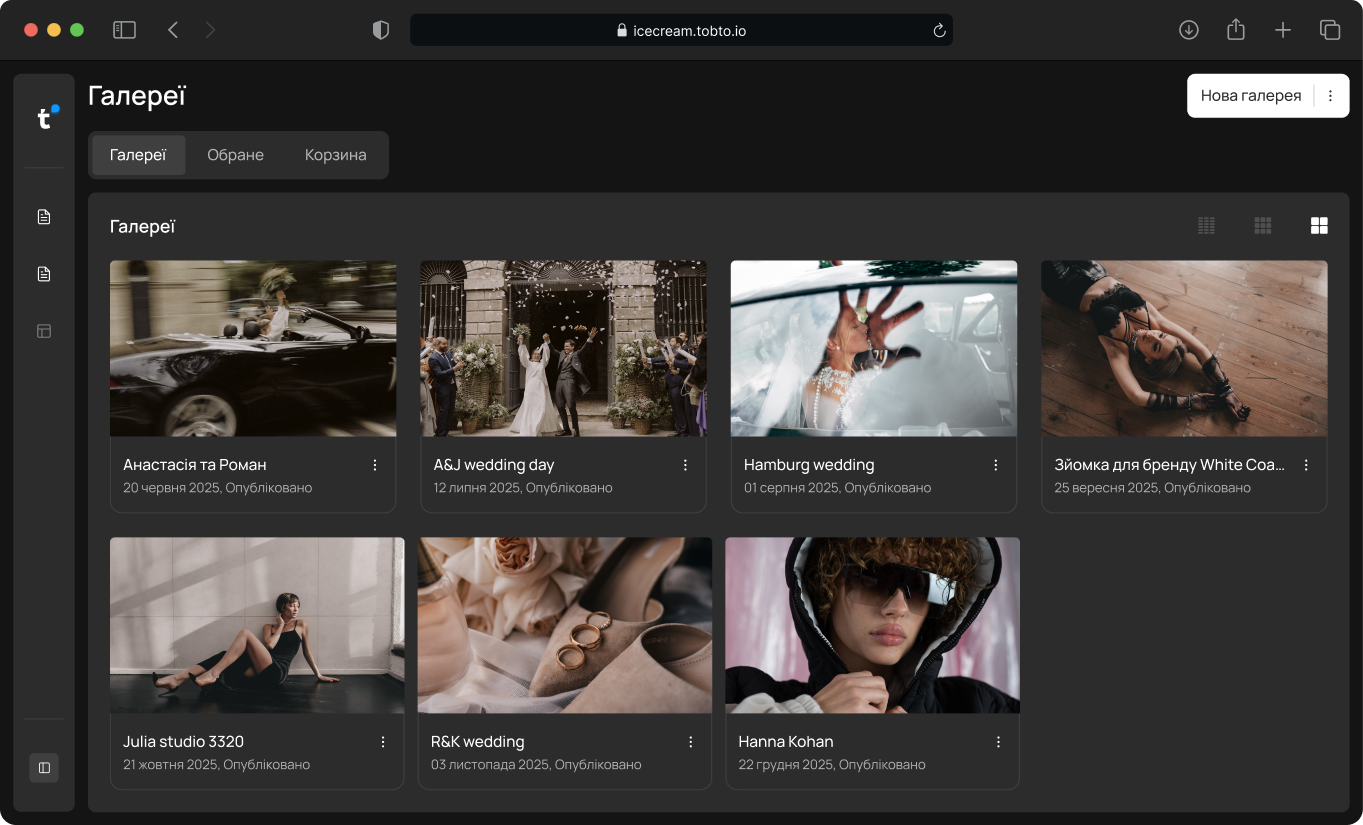Viewport: 1363px width, 825px height.
Task: Open the Safari downloads icon
Action: click(1188, 30)
